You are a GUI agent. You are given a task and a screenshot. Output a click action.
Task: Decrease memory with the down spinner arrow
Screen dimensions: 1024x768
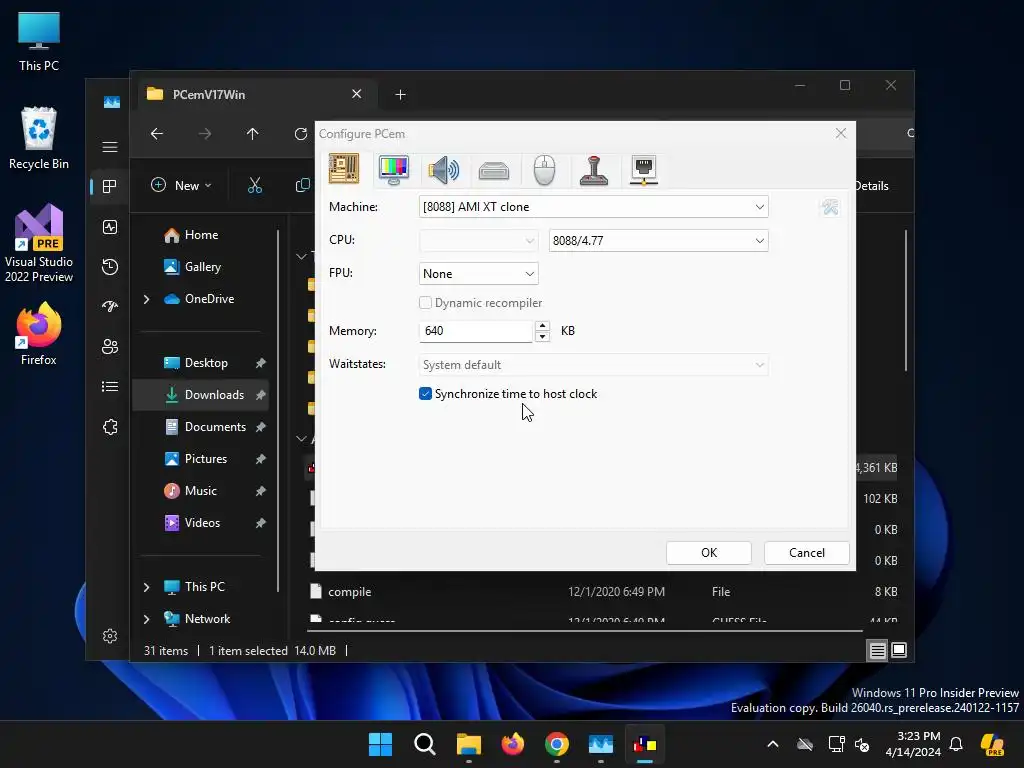click(542, 337)
